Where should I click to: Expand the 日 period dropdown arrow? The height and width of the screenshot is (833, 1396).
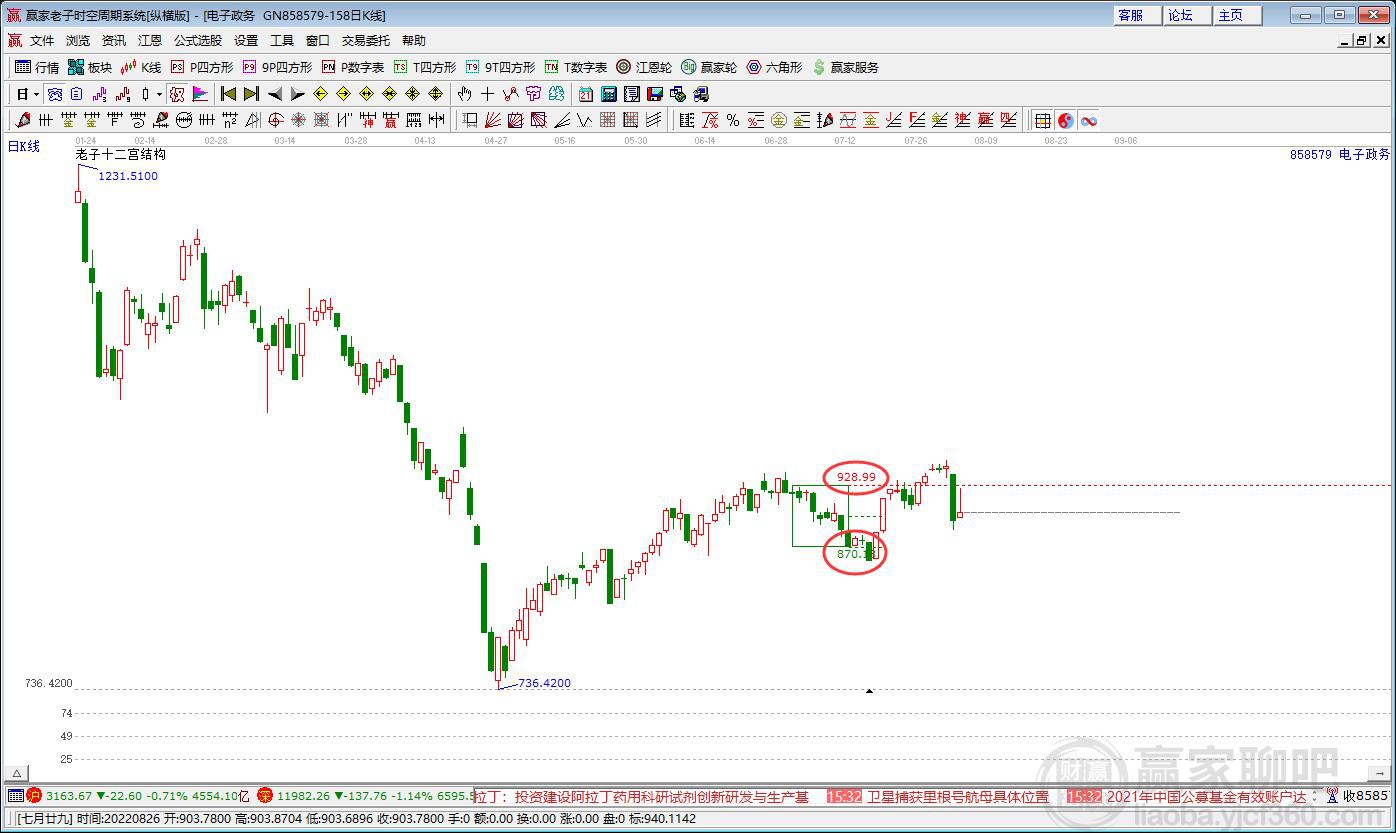(37, 94)
